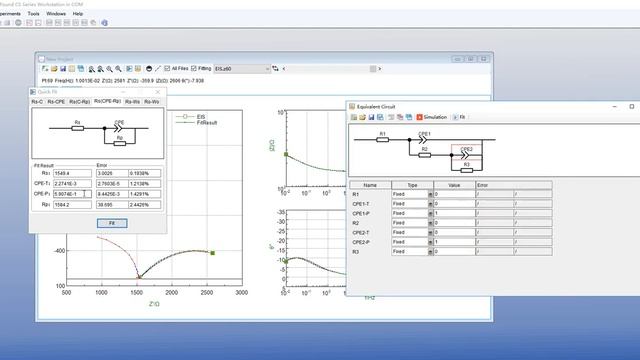Switch to the Rs-CPE tab
The image size is (640, 360).
[x=56, y=102]
